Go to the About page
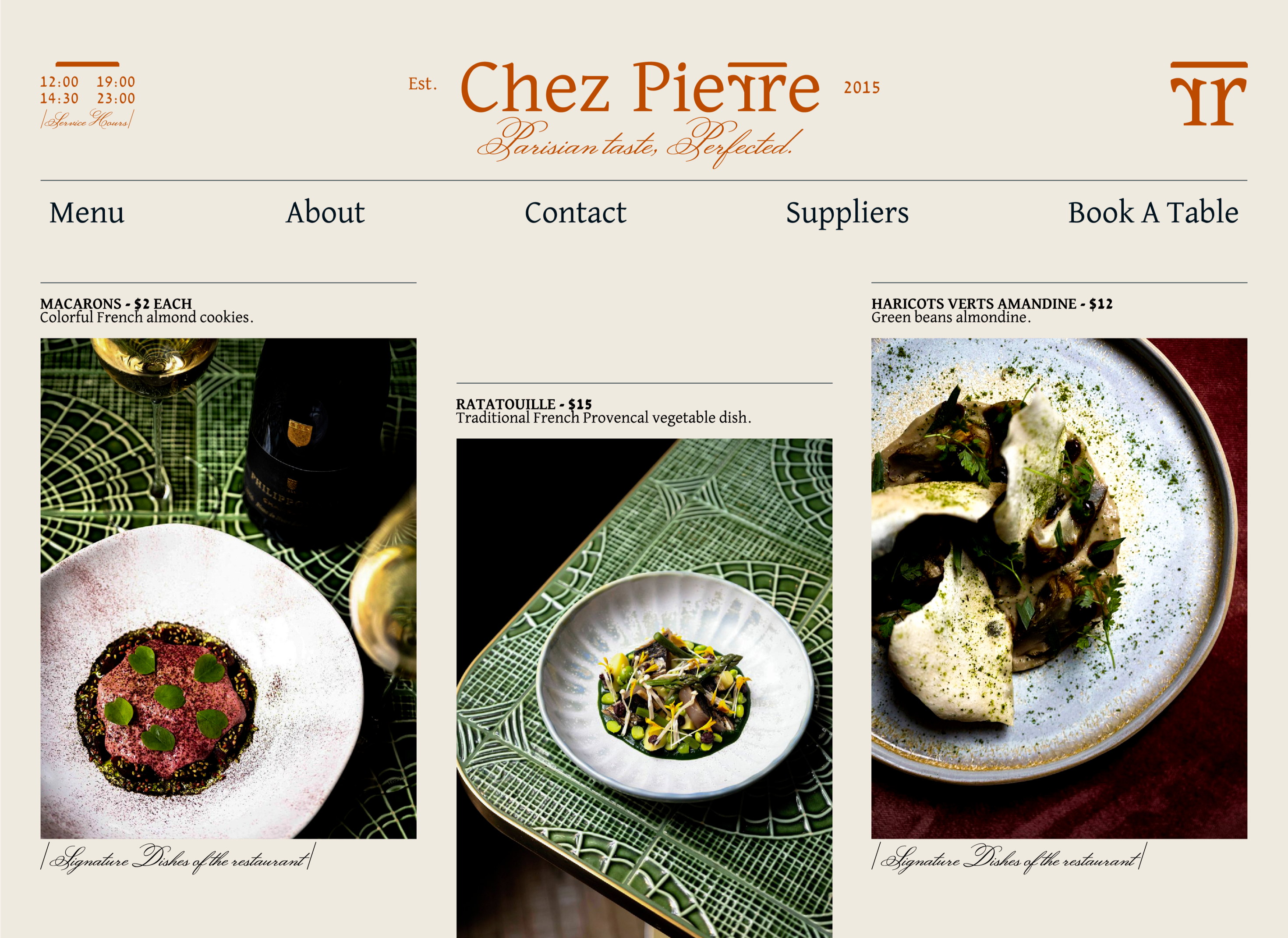Screen dimensions: 1288x938 [x=325, y=213]
